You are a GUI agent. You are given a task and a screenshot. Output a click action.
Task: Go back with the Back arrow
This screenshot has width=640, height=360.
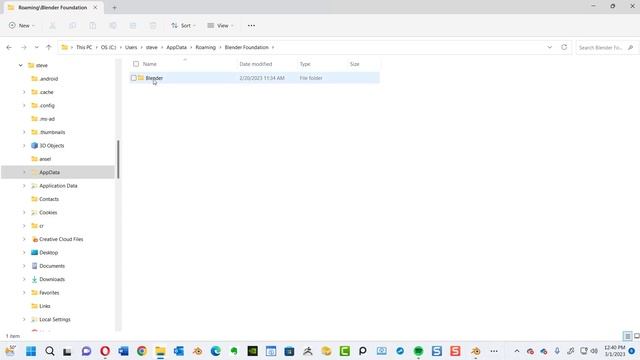(9, 47)
